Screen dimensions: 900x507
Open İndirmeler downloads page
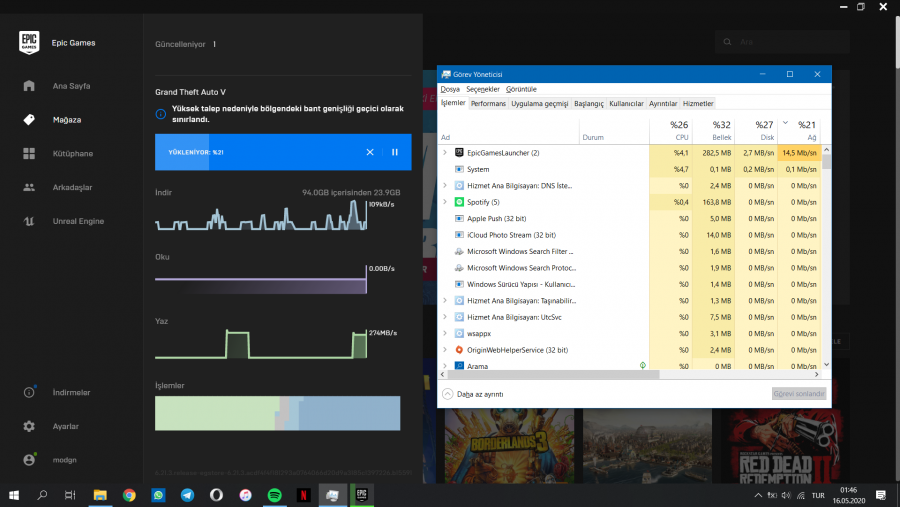point(70,392)
